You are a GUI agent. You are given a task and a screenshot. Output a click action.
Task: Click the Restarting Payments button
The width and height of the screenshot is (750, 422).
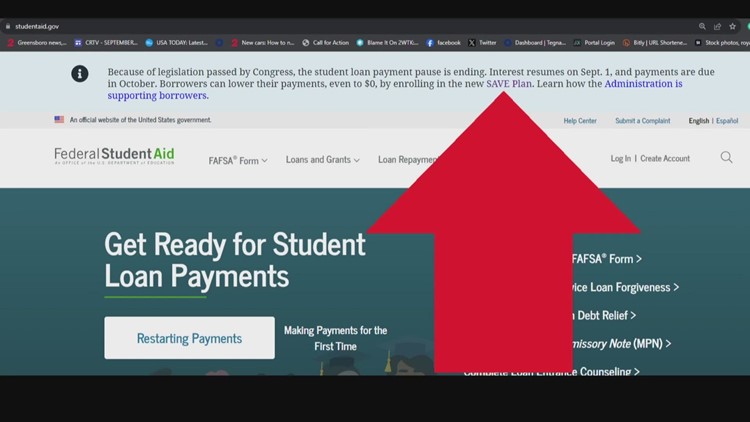coord(189,338)
